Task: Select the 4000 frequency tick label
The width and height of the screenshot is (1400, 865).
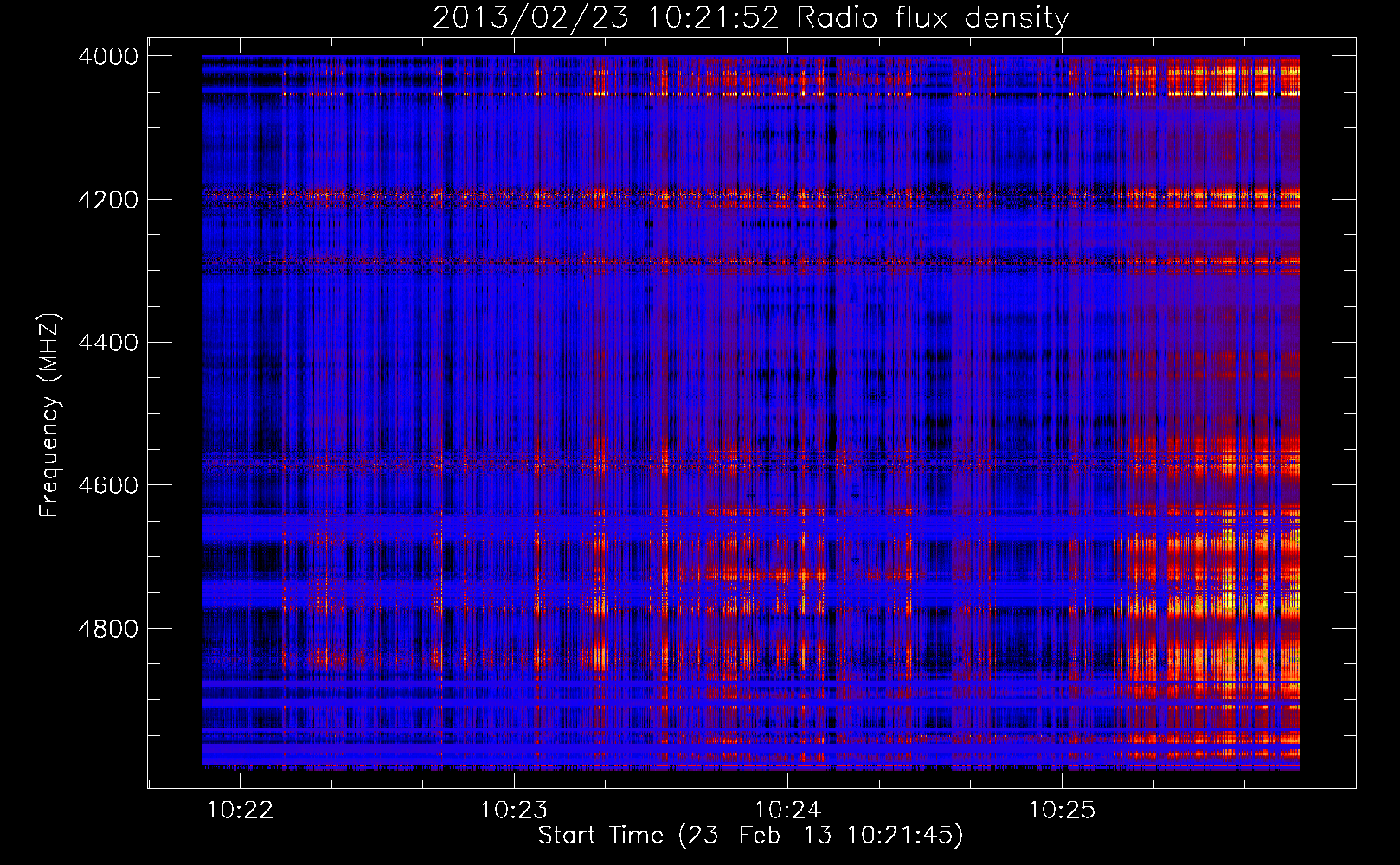Action: click(x=108, y=56)
